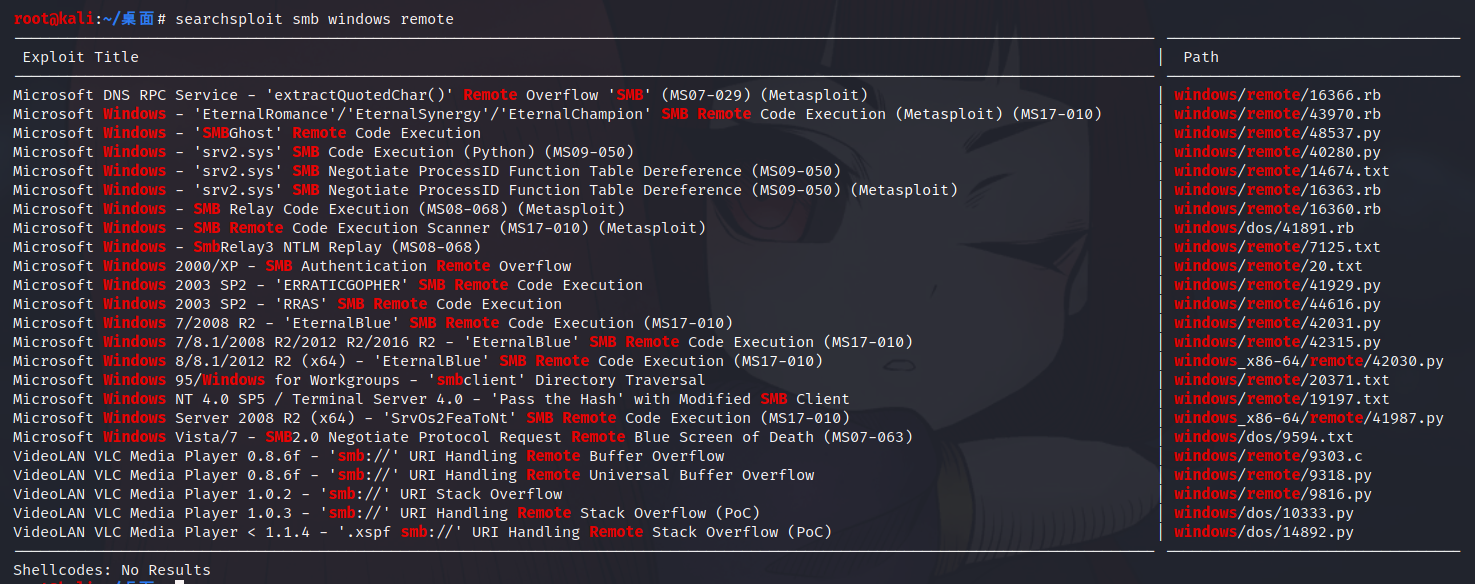Select the path windows/dos/41891.rb
Image resolution: width=1475 pixels, height=584 pixels.
1265,228
